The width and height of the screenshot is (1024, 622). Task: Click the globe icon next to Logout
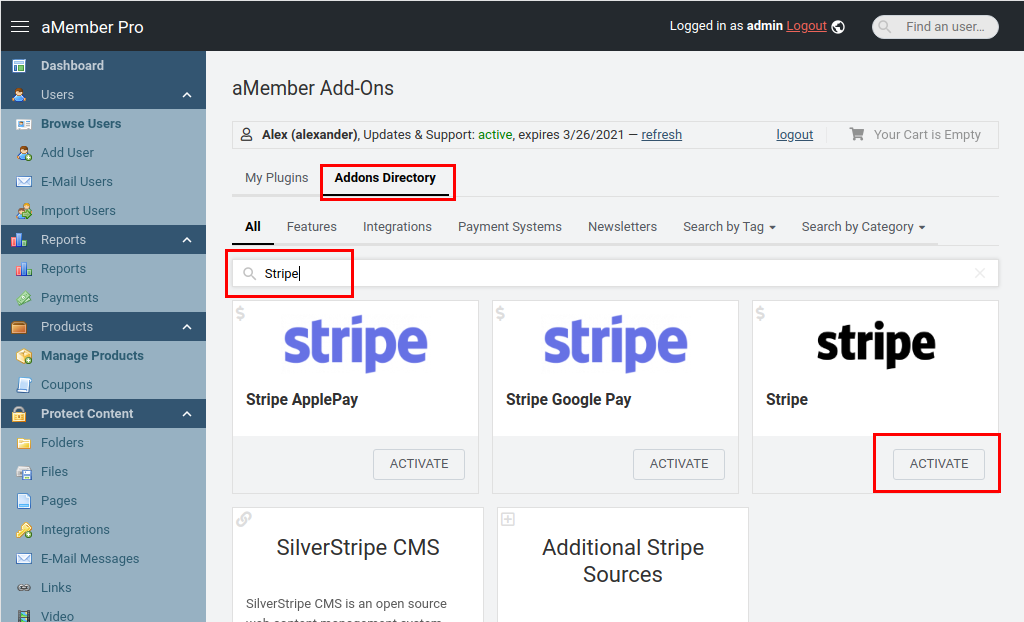click(x=838, y=27)
